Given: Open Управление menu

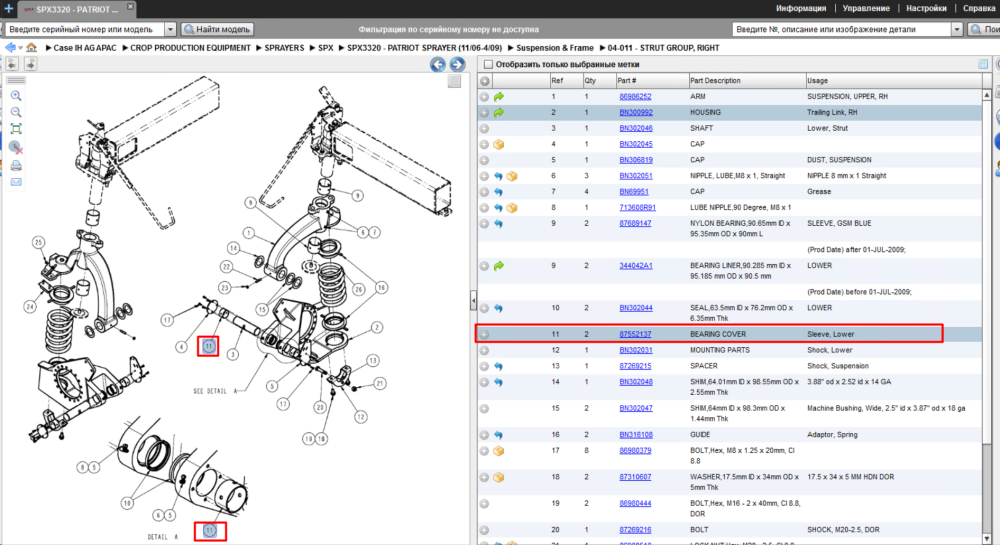Looking at the screenshot, I should tap(866, 8).
